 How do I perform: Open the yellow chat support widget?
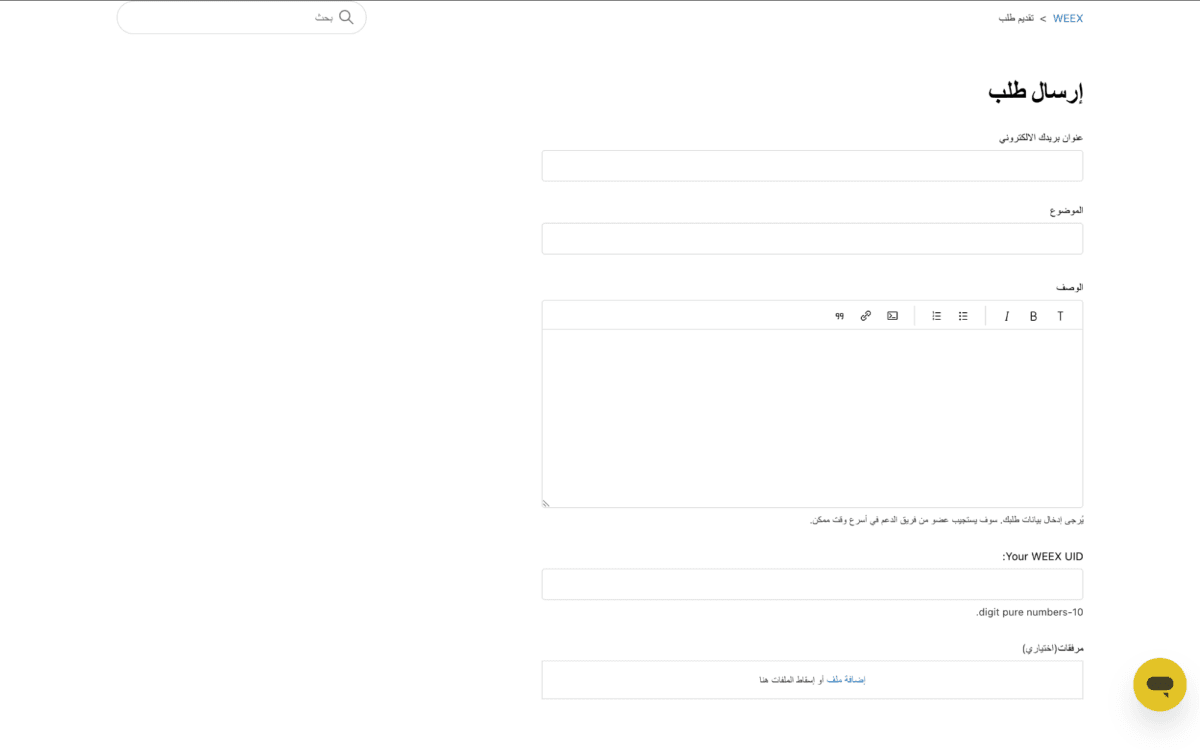pyautogui.click(x=1159, y=685)
